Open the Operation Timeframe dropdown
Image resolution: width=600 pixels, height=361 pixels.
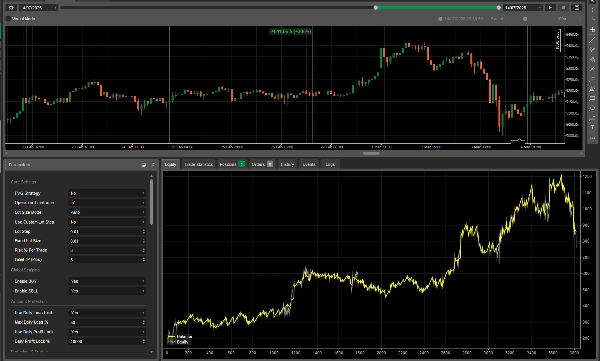(x=107, y=203)
